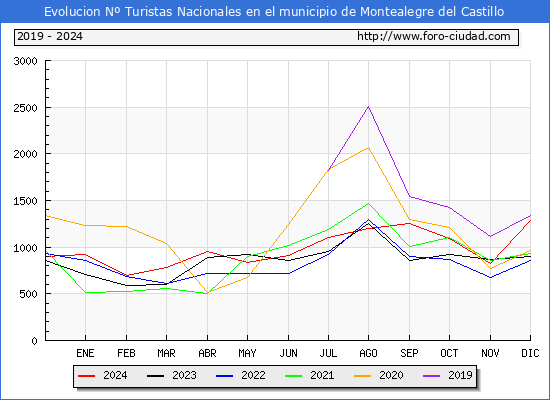This screenshot has height=400, width=550.
Task: Click the 3000 y-axis value
Action: point(25,61)
